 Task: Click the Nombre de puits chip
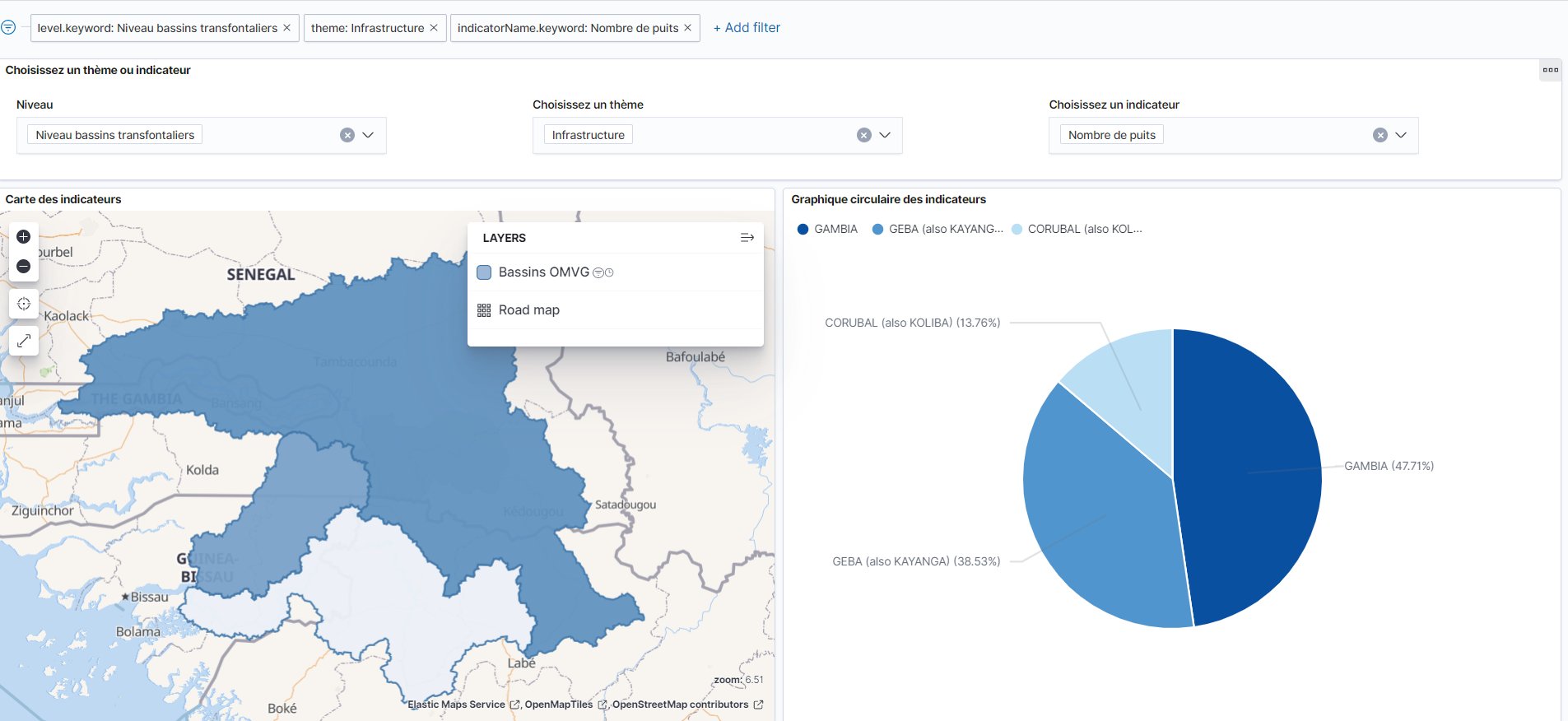tap(1111, 135)
